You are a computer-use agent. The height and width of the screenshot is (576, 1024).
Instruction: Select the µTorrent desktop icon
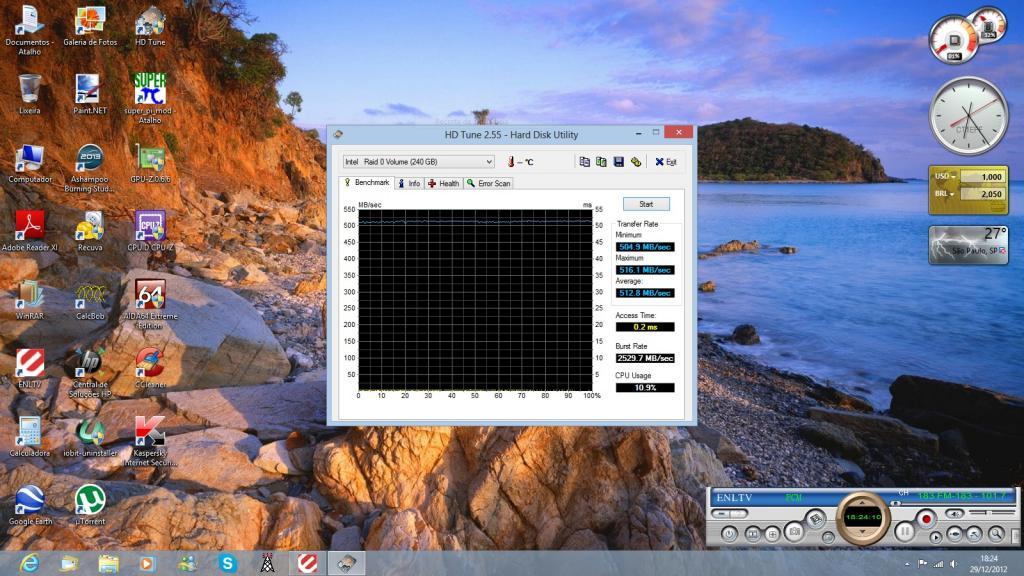tap(90, 505)
